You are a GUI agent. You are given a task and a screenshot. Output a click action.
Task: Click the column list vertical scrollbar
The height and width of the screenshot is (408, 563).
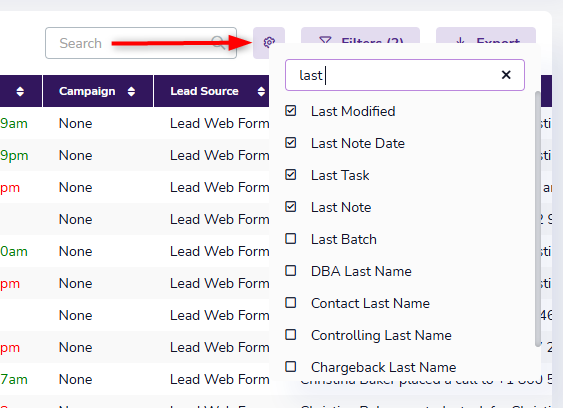point(538,219)
